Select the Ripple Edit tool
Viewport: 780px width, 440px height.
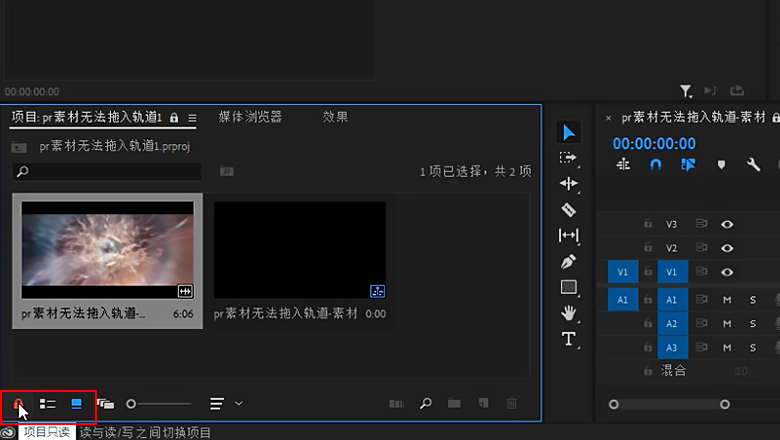(x=568, y=183)
